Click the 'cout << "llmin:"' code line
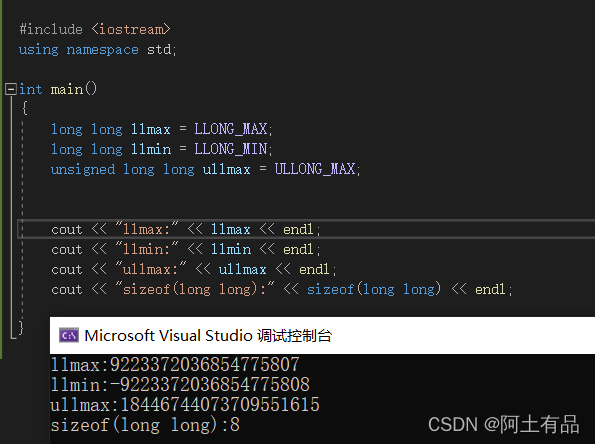The height and width of the screenshot is (444, 595). [x=186, y=249]
